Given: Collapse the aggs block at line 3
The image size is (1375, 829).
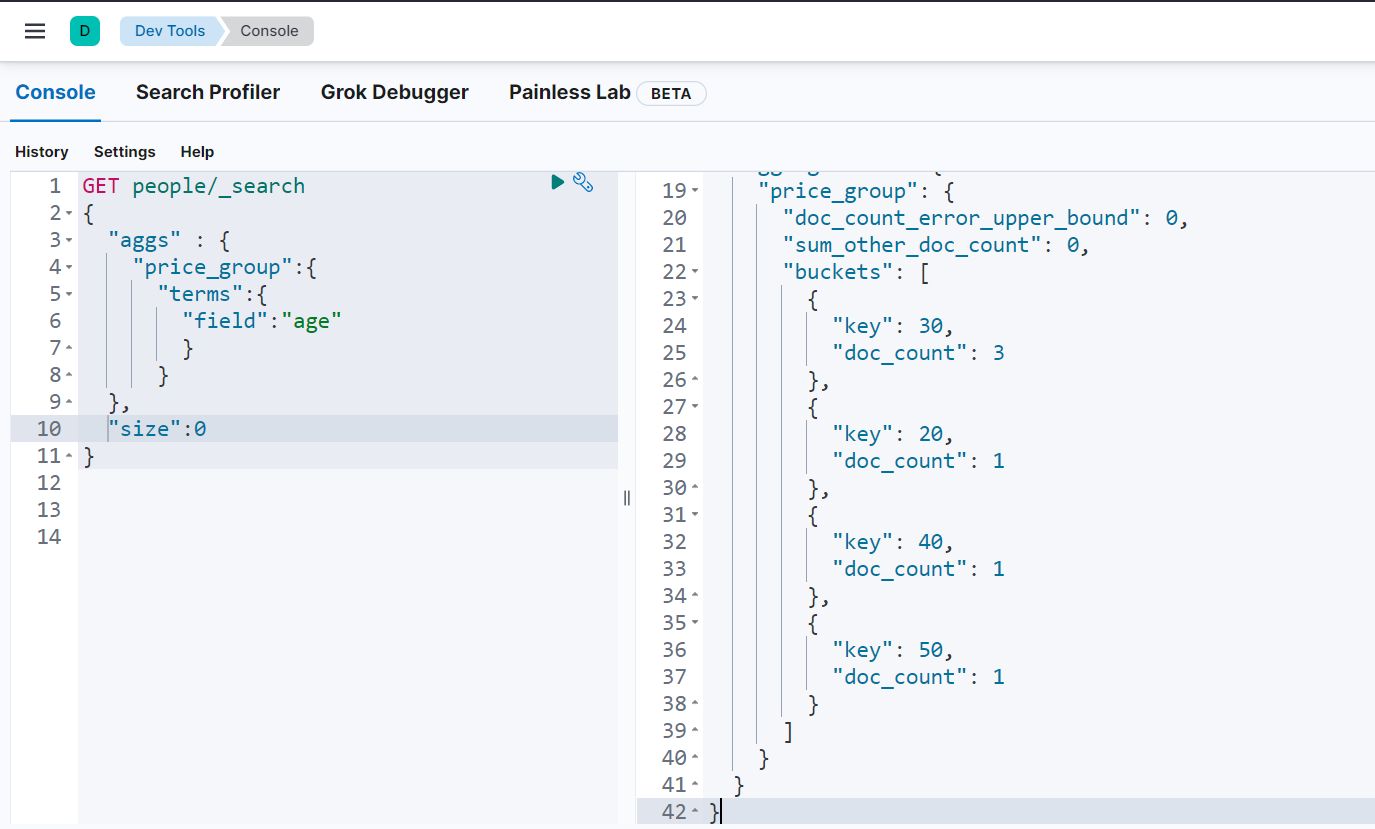Looking at the screenshot, I should [x=69, y=241].
